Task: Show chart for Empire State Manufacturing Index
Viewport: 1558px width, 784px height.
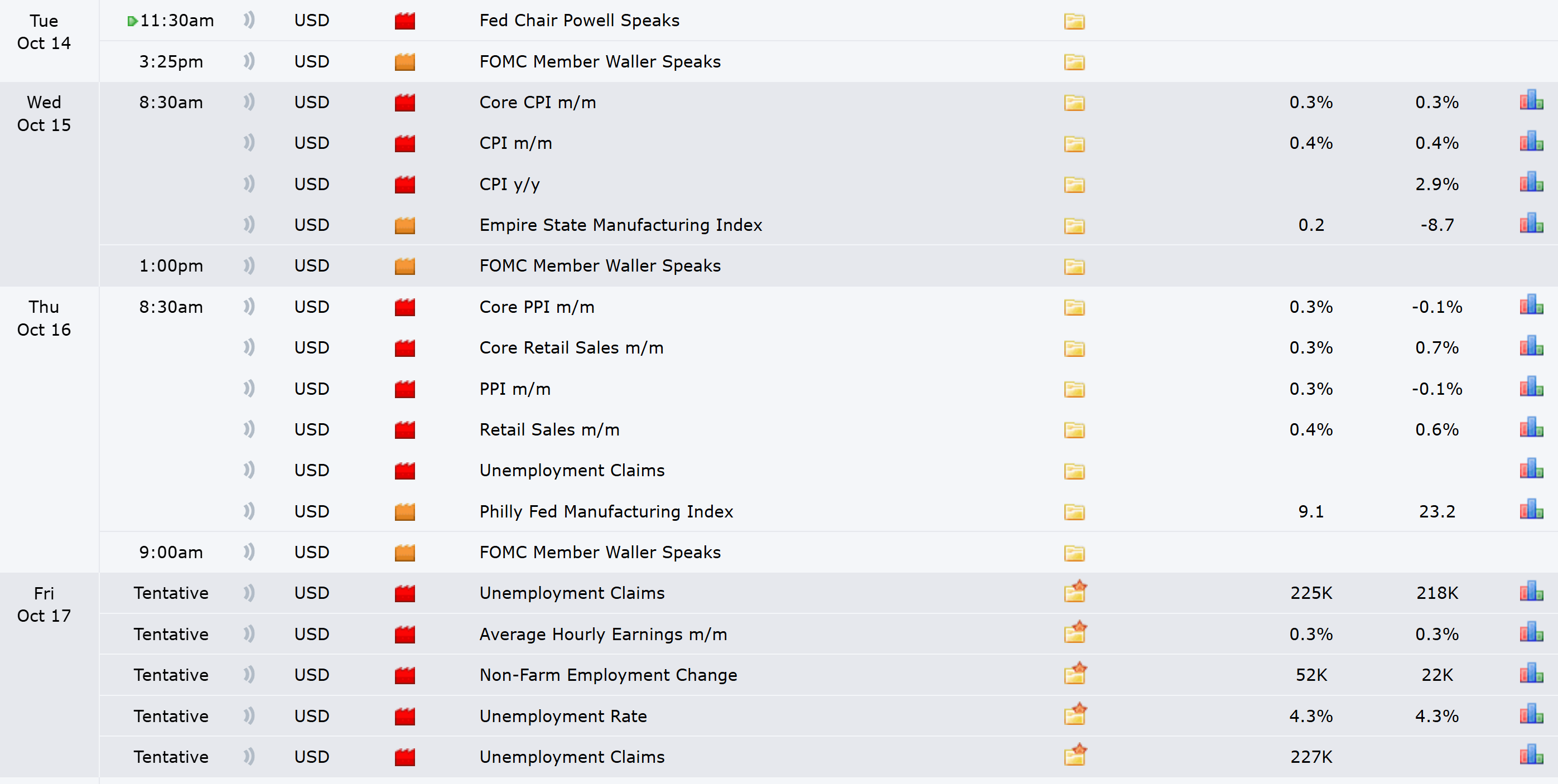Action: (x=1531, y=223)
